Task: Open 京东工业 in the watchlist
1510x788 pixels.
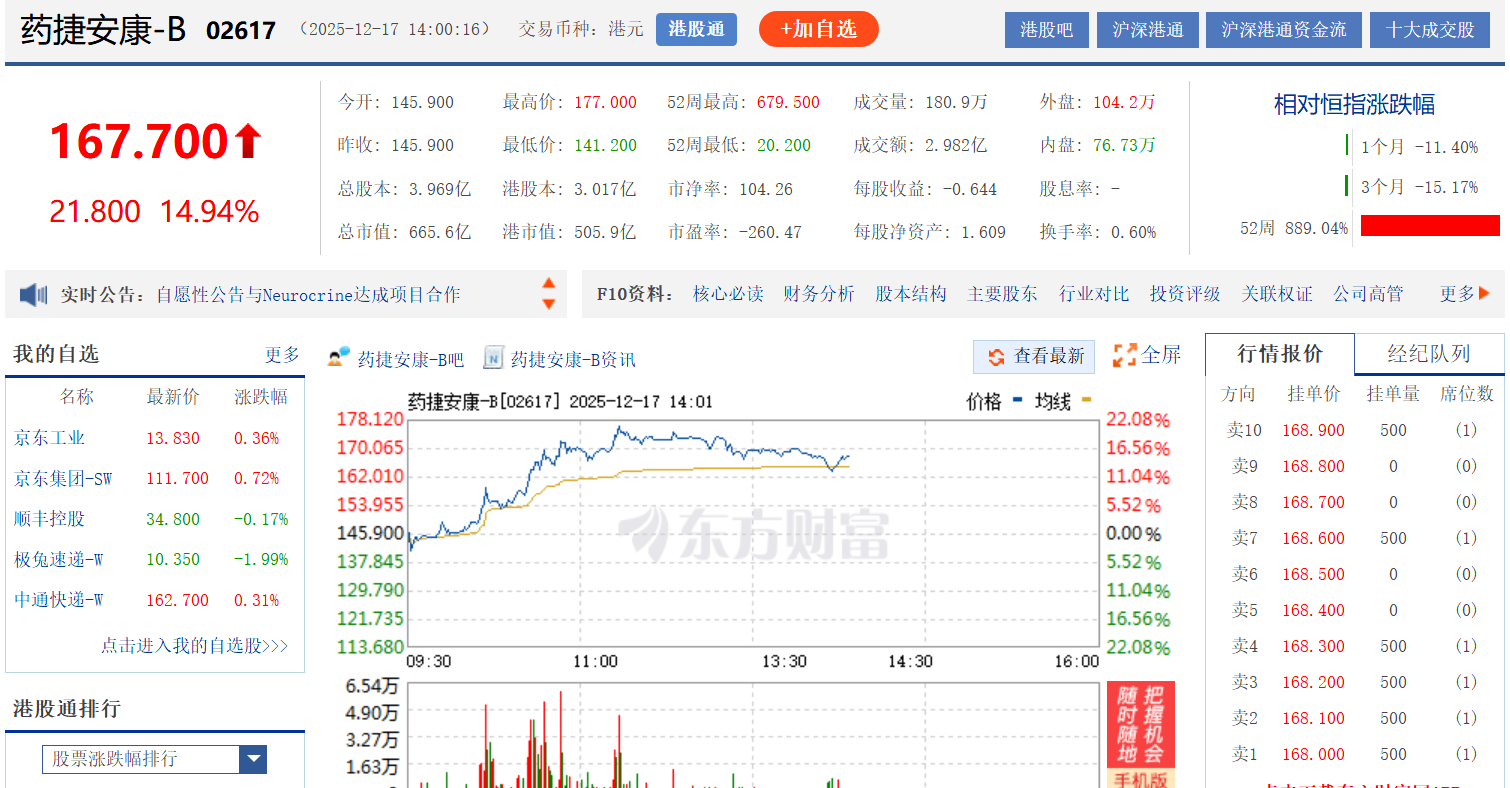Action: 50,438
